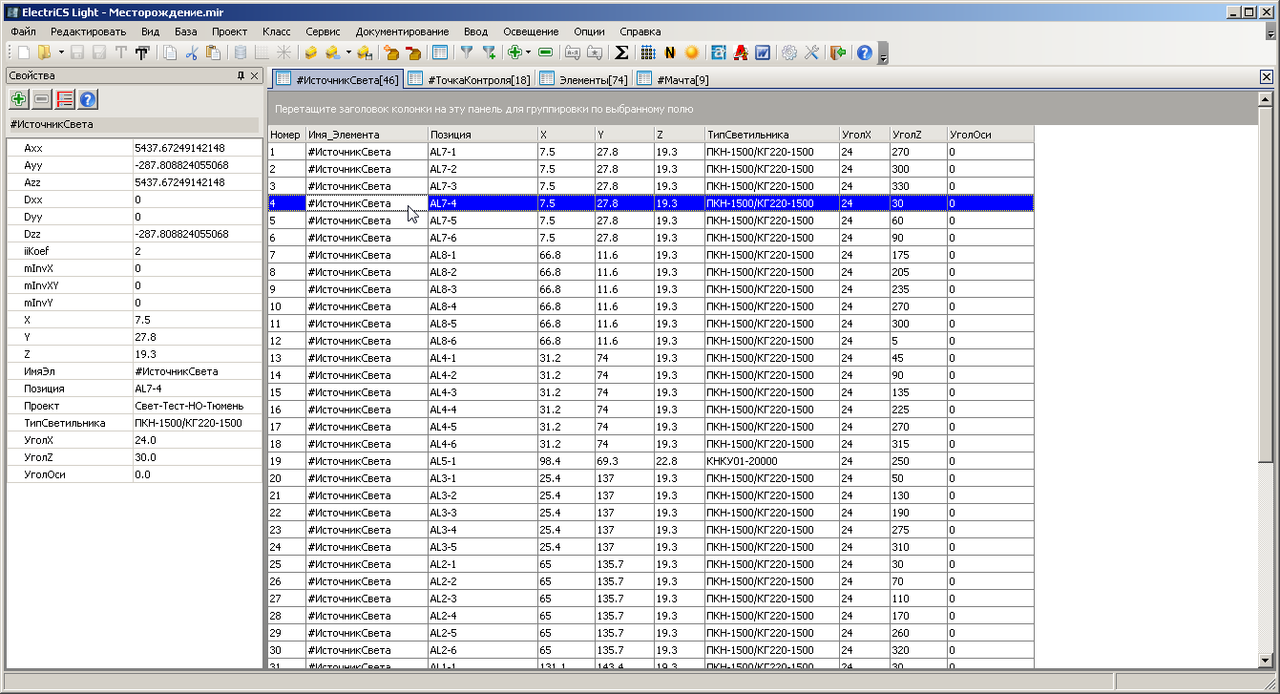Click the scrollbar down arrow of the table
The width and height of the screenshot is (1280, 694).
coord(1266,661)
